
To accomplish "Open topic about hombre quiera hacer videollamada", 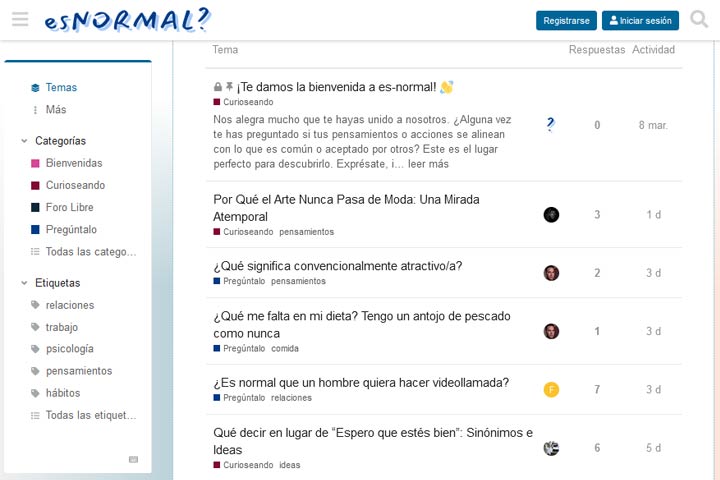I will (361, 383).
